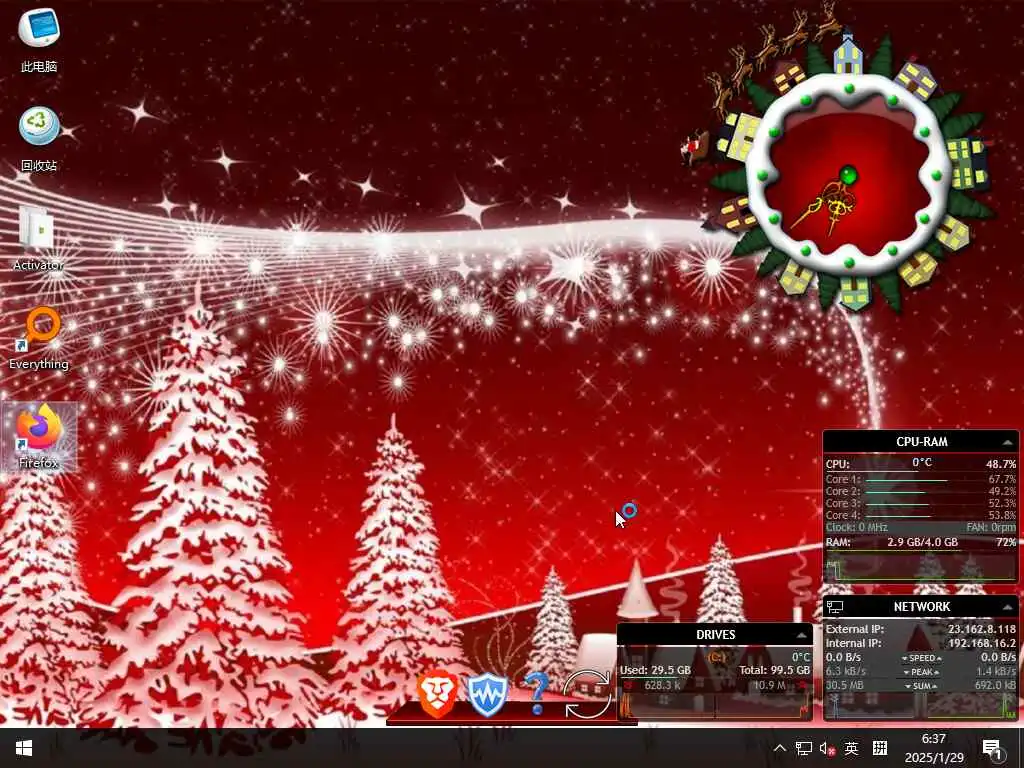The width and height of the screenshot is (1024, 768).
Task: Click the Core 2 usage bar
Action: pos(895,492)
